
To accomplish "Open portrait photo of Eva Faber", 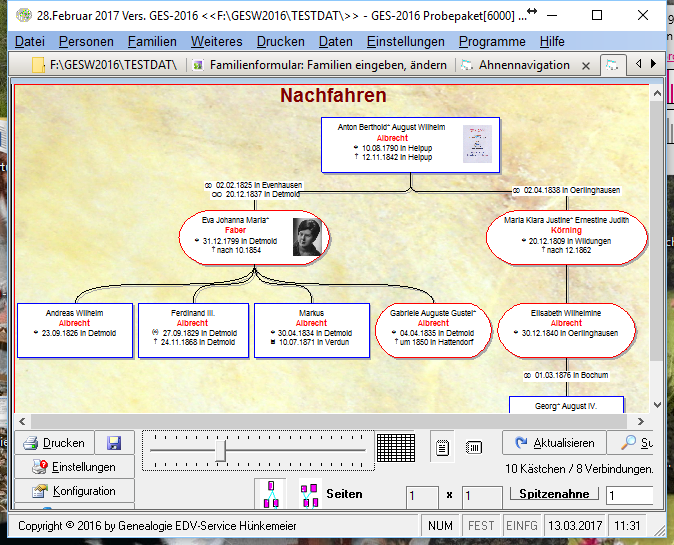I will click(307, 237).
